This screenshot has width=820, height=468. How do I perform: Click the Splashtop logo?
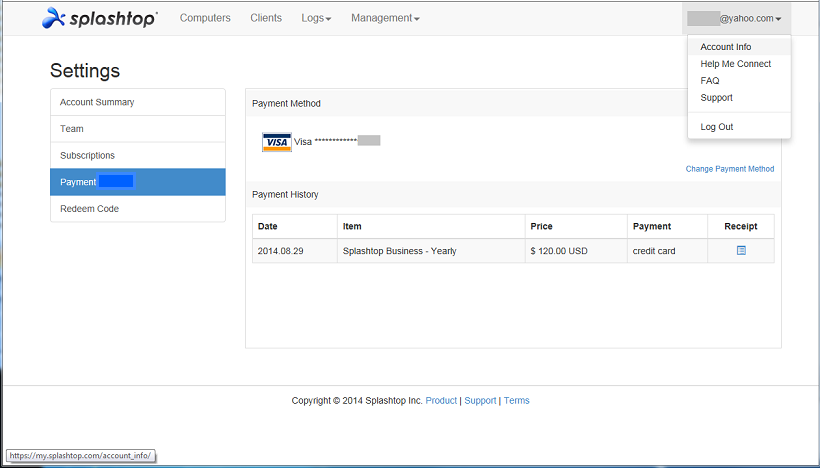tap(99, 18)
